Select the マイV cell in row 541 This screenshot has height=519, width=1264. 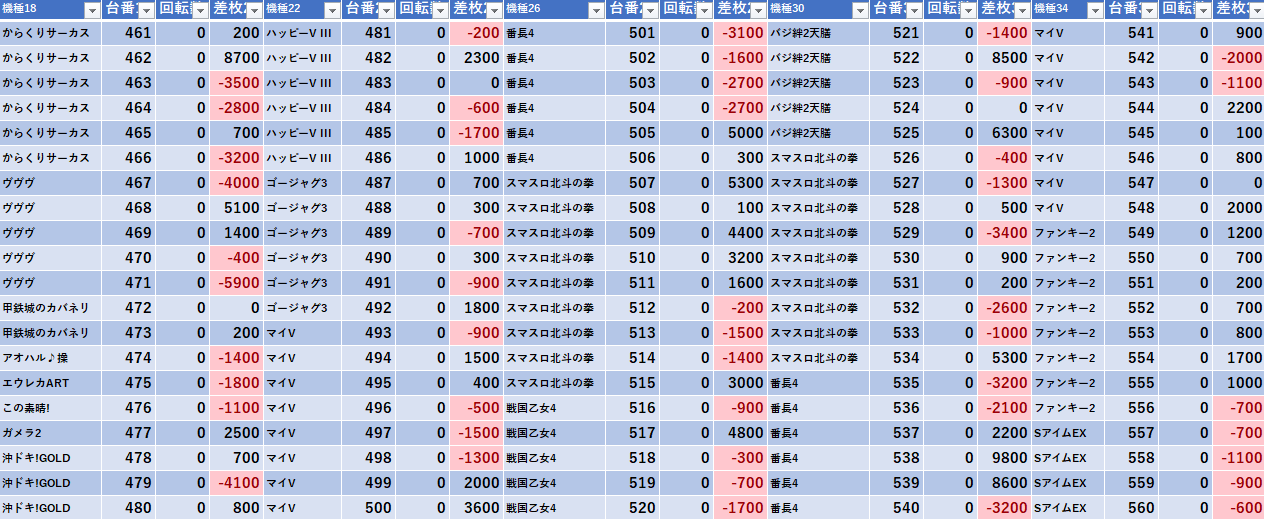[1068, 33]
